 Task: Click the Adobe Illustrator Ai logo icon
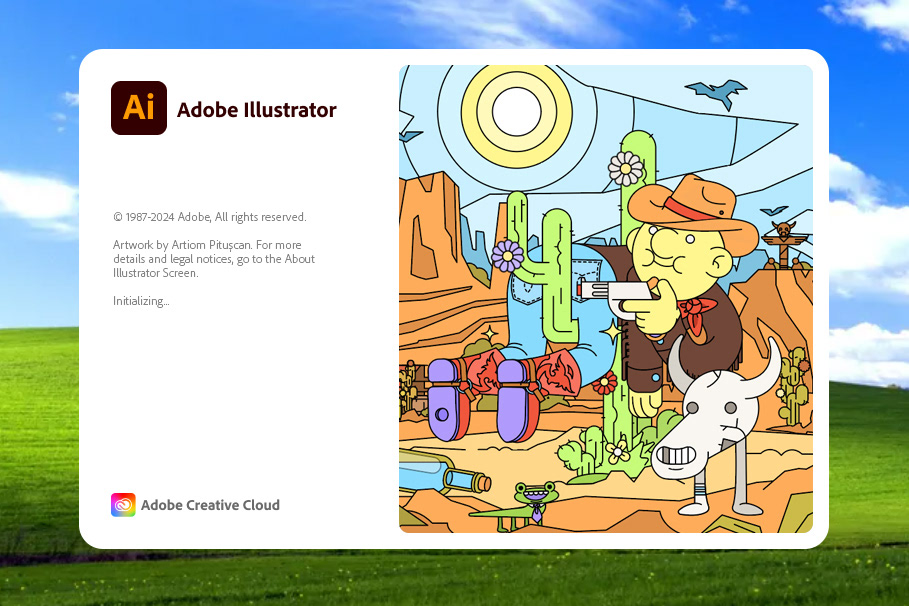click(x=139, y=108)
